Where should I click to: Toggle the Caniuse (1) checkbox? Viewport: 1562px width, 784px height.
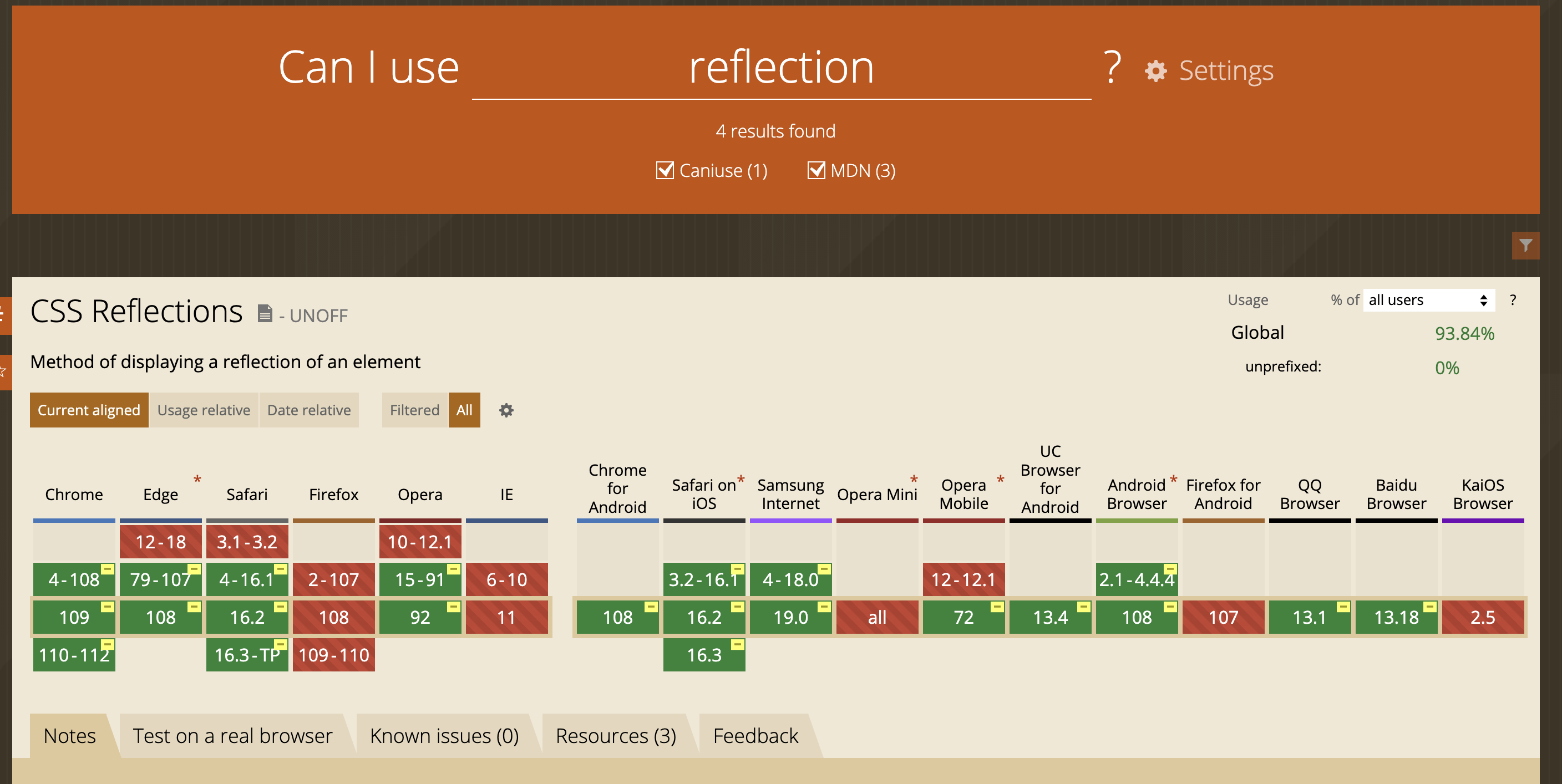665,170
